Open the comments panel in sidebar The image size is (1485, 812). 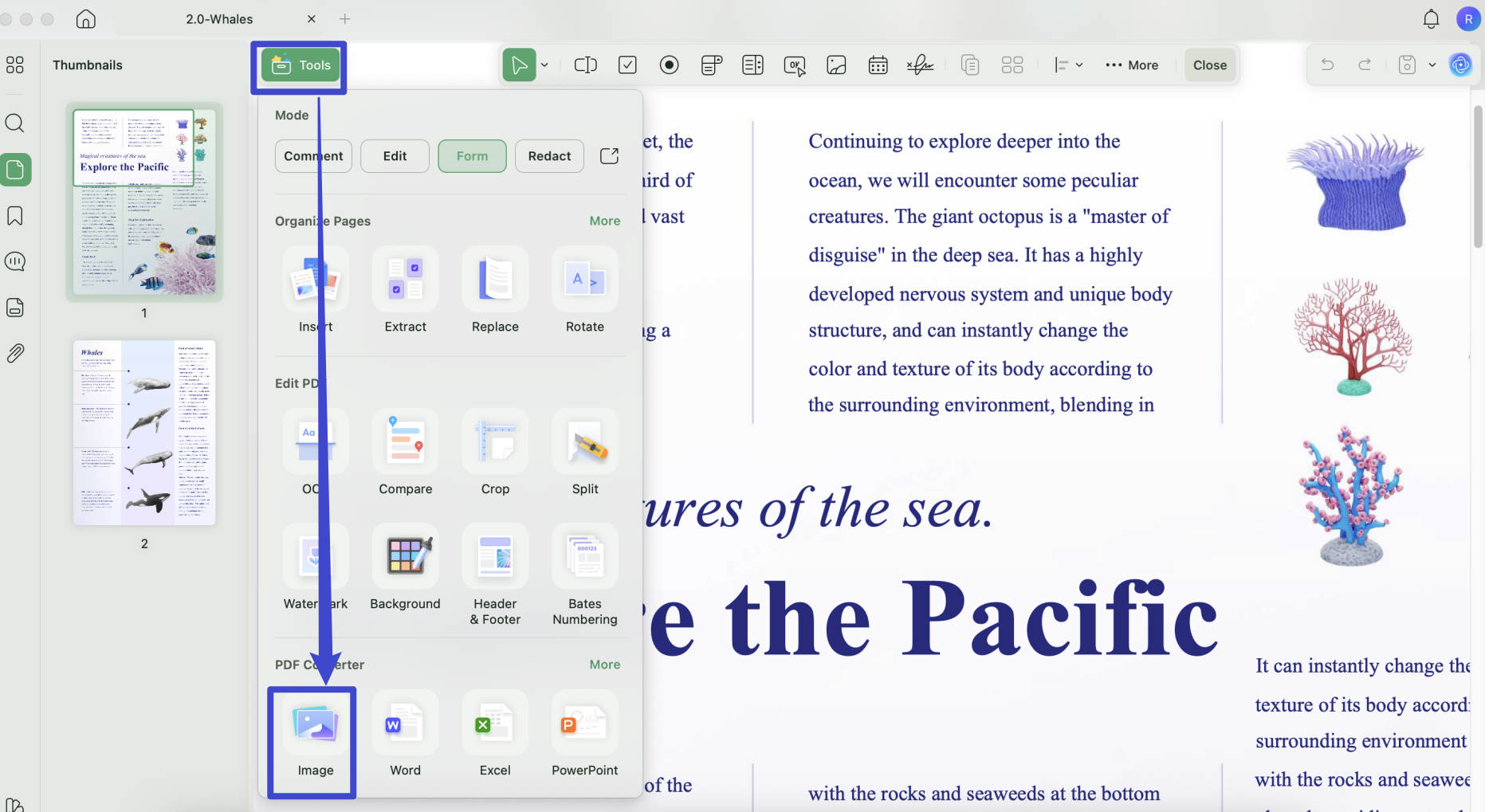15,261
